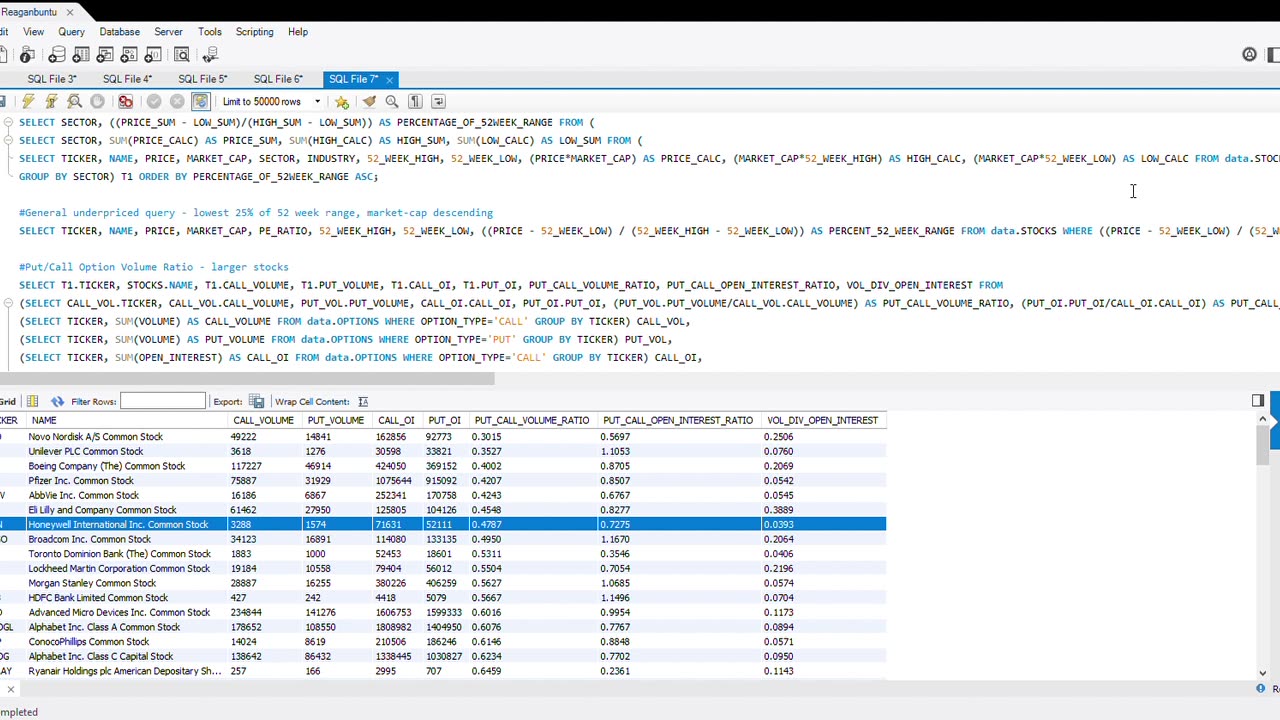The height and width of the screenshot is (720, 1280).
Task: Switch to the SQL File 4 tab
Action: tap(127, 79)
